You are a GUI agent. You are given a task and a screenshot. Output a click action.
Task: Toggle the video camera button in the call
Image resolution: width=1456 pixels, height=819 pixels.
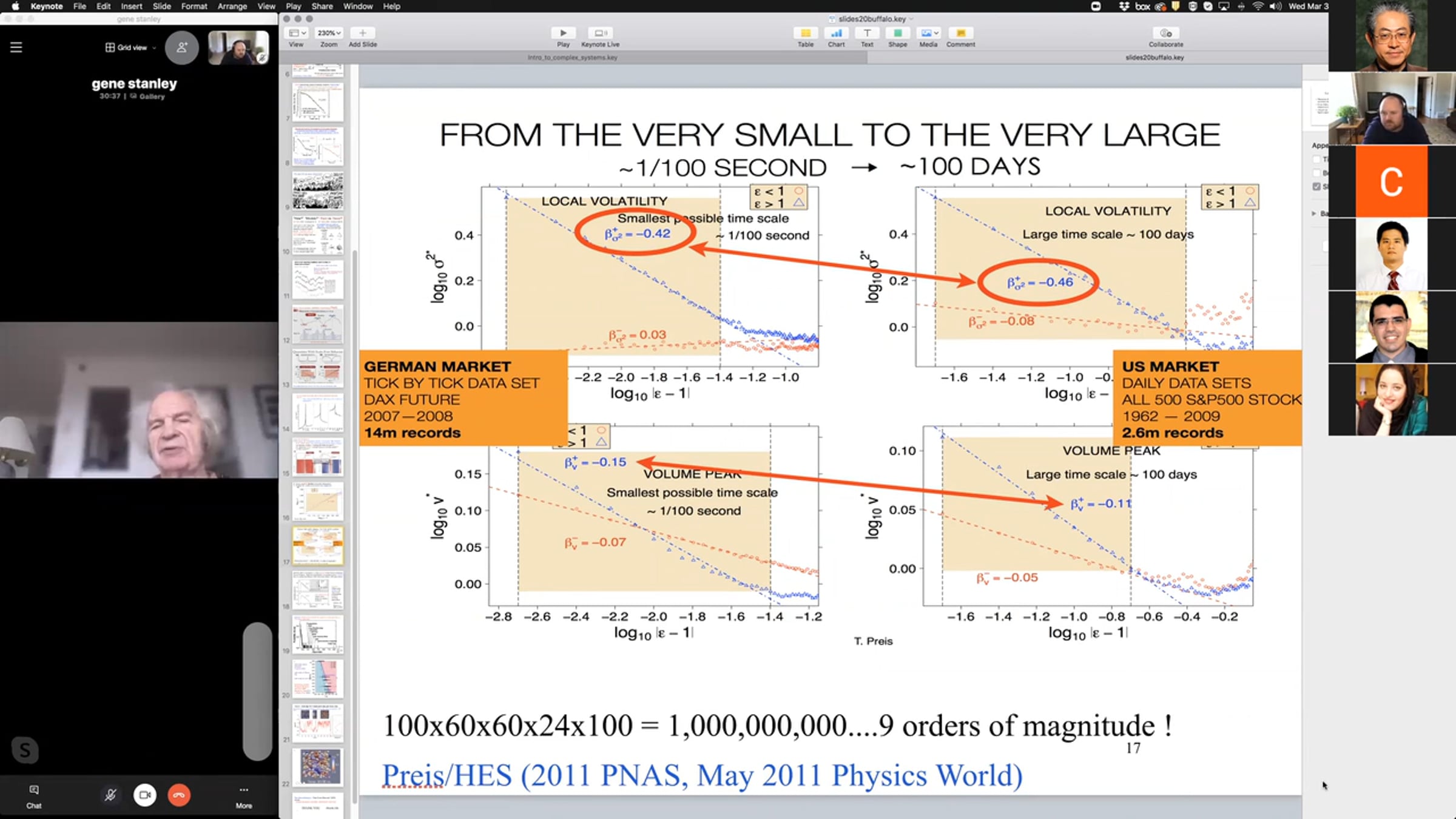[x=145, y=795]
